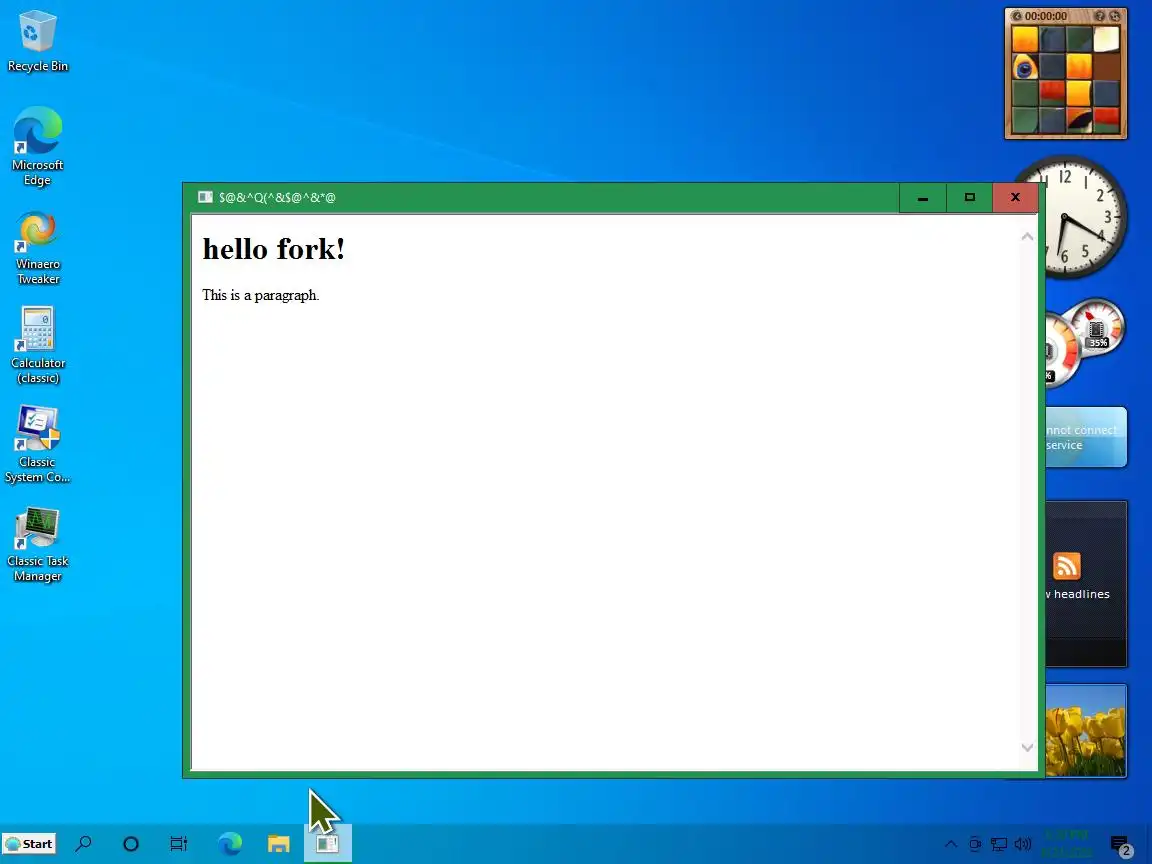Click the weather gadget "cannot connect to service"
This screenshot has height=864, width=1152.
1086,437
